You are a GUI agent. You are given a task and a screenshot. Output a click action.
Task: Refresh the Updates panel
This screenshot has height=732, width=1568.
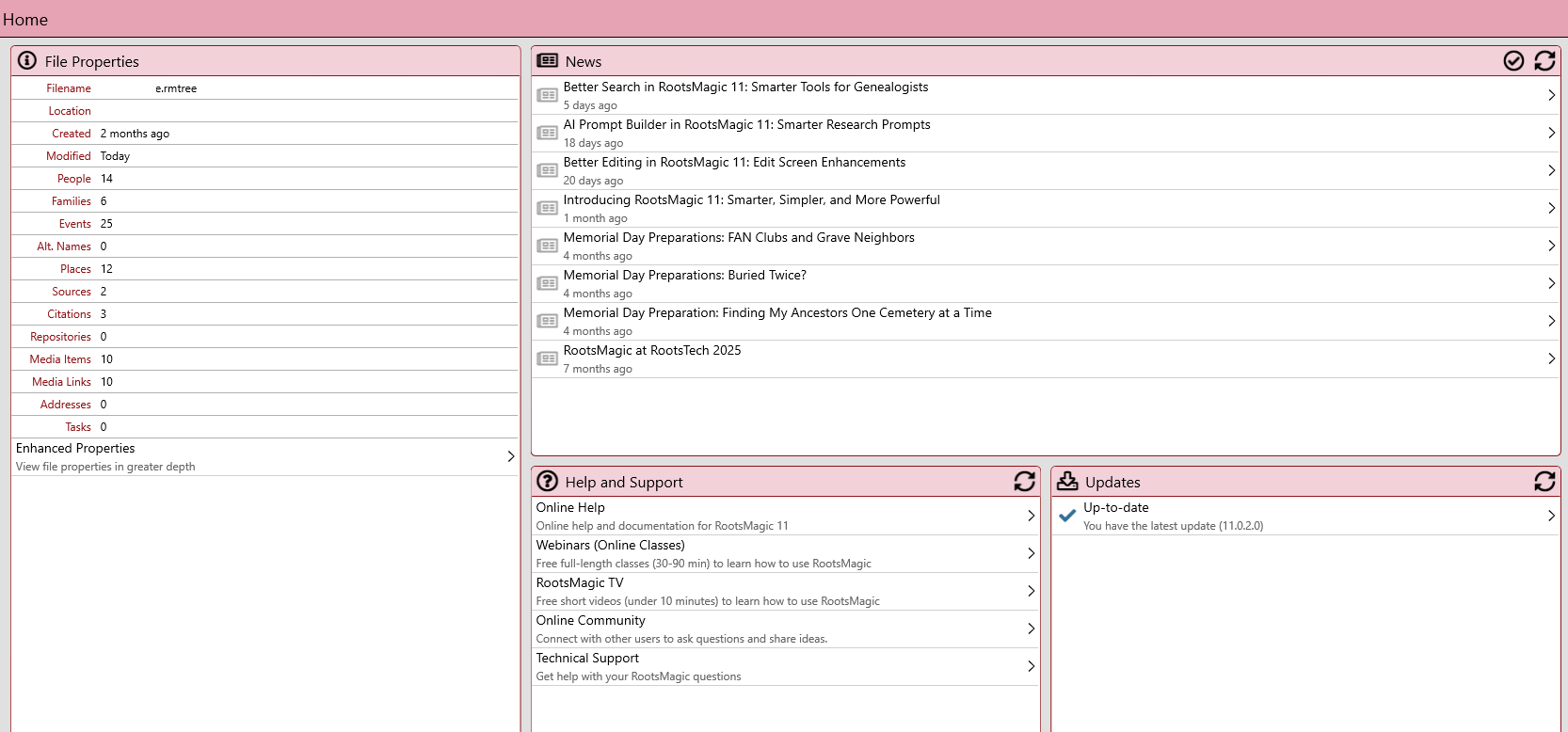(x=1544, y=481)
